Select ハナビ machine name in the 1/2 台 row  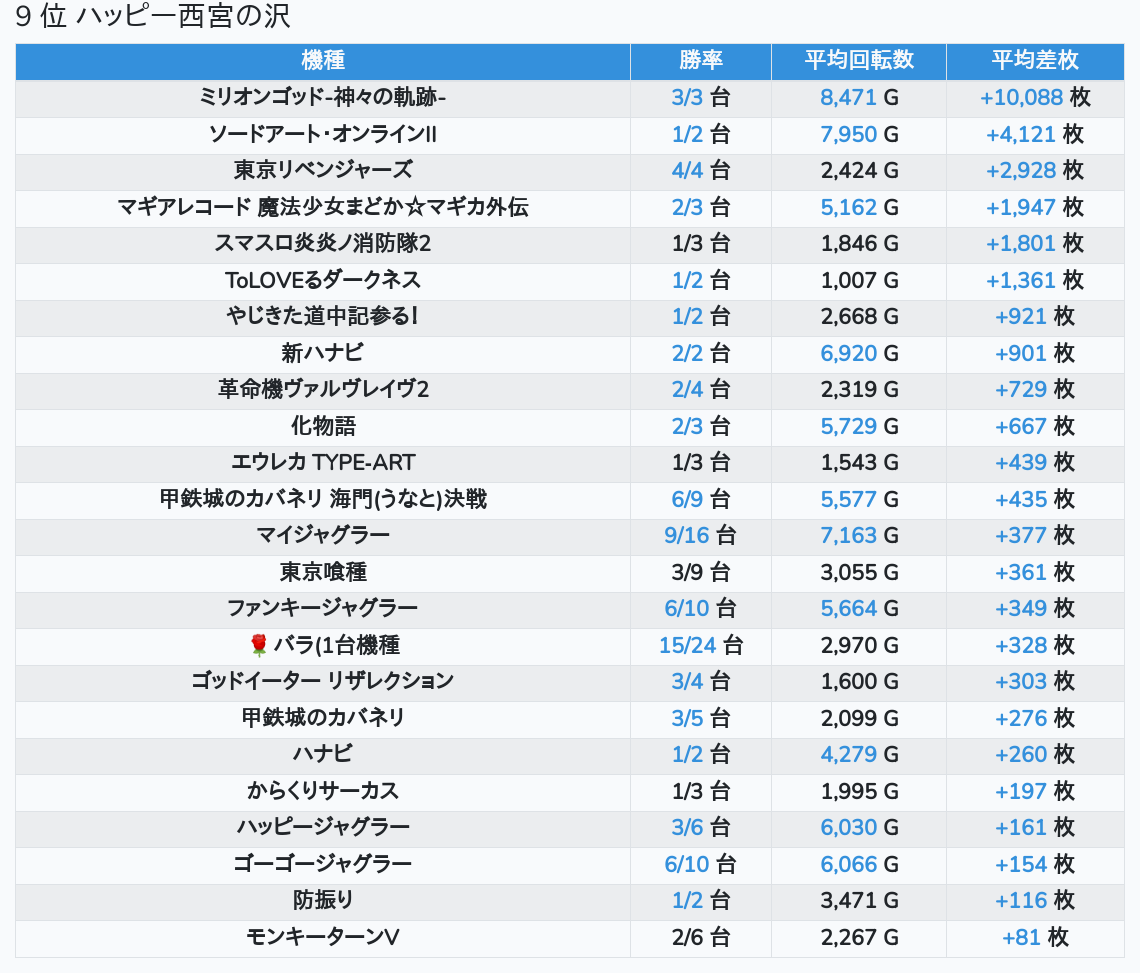click(323, 754)
